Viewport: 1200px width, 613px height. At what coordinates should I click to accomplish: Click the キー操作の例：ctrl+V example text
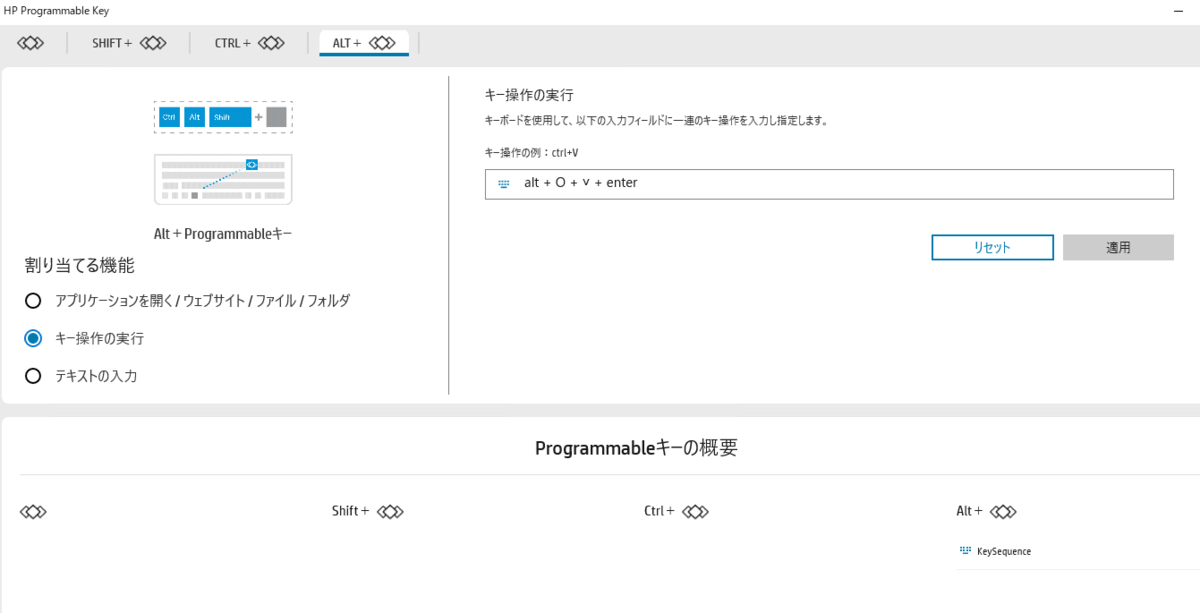(x=532, y=153)
